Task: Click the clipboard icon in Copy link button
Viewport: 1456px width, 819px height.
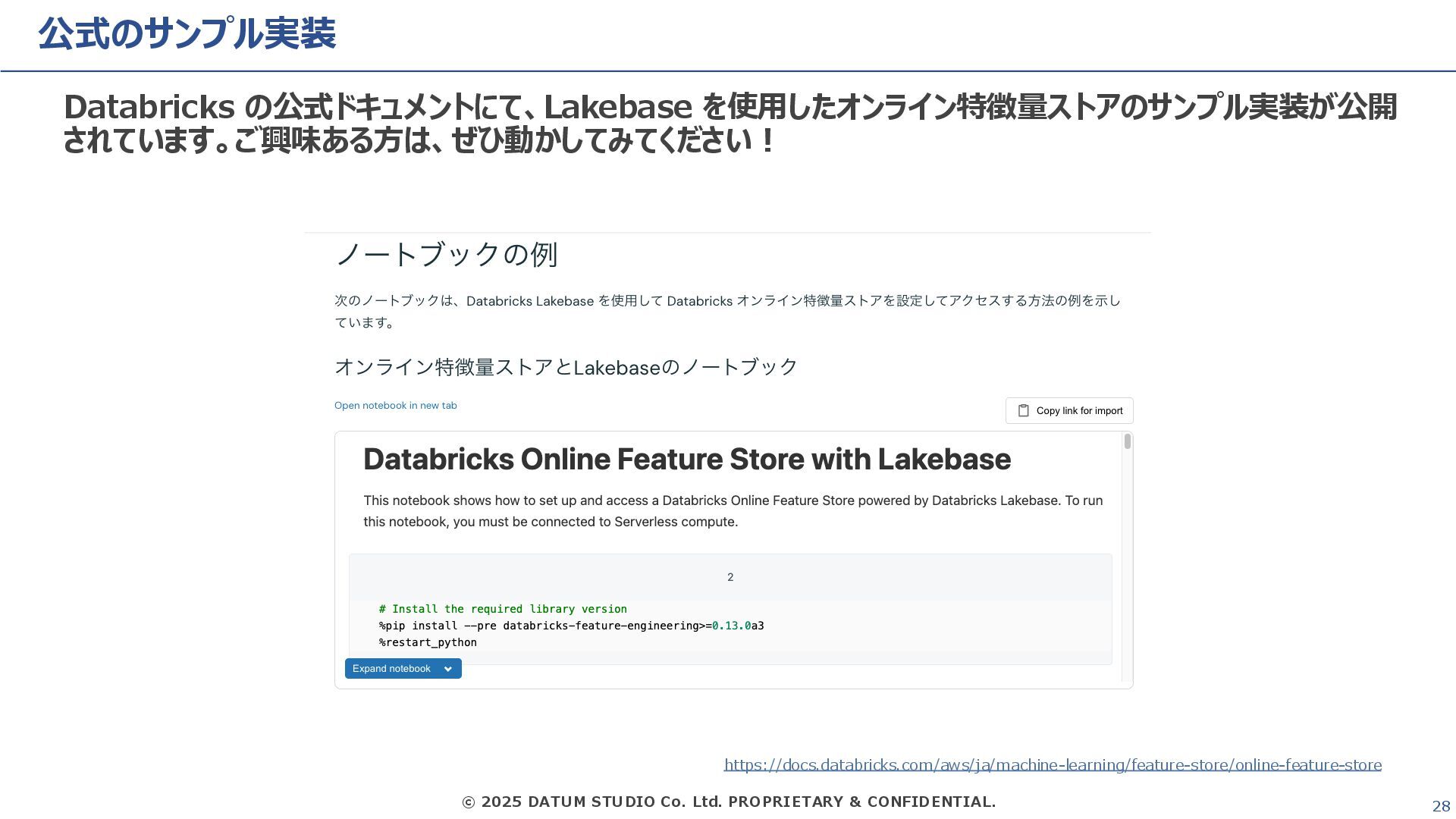Action: click(x=1023, y=410)
